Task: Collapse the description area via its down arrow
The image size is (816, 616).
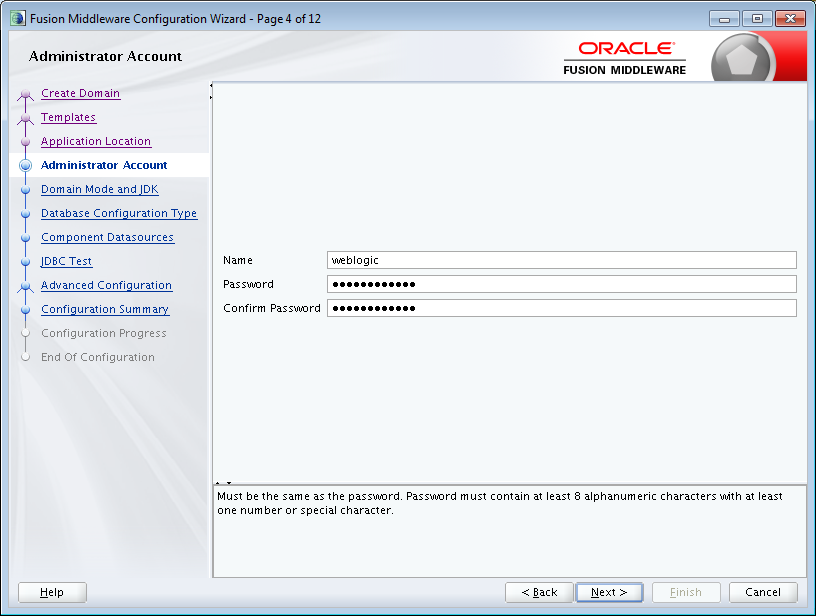Action: coord(229,483)
